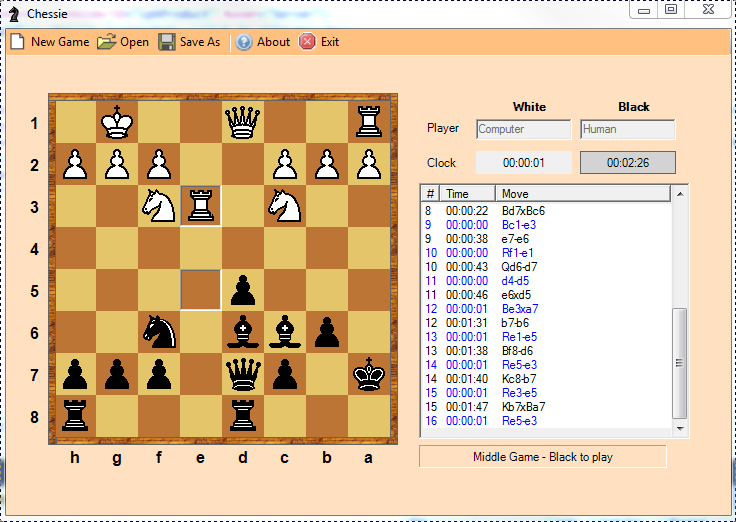The image size is (736, 522).
Task: Select move row e7-e6
Action: [547, 239]
